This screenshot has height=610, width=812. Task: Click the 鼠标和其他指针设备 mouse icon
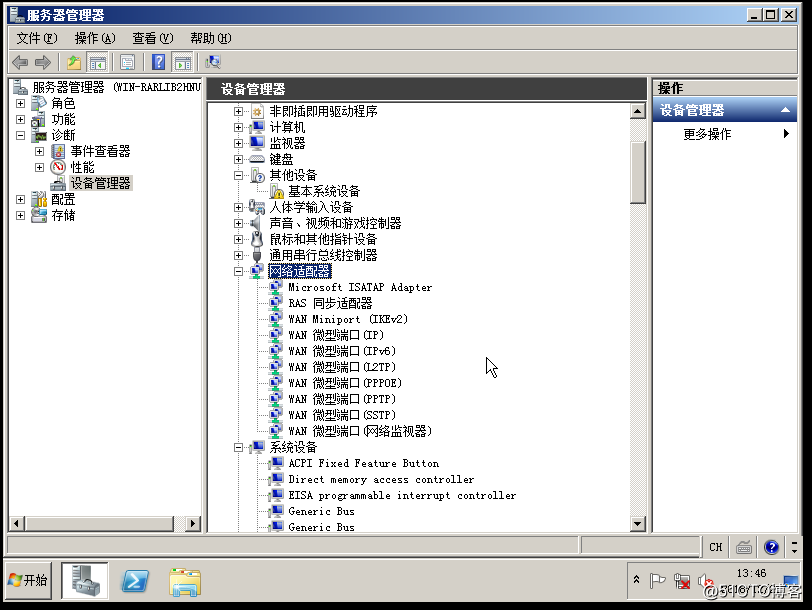pyautogui.click(x=257, y=239)
